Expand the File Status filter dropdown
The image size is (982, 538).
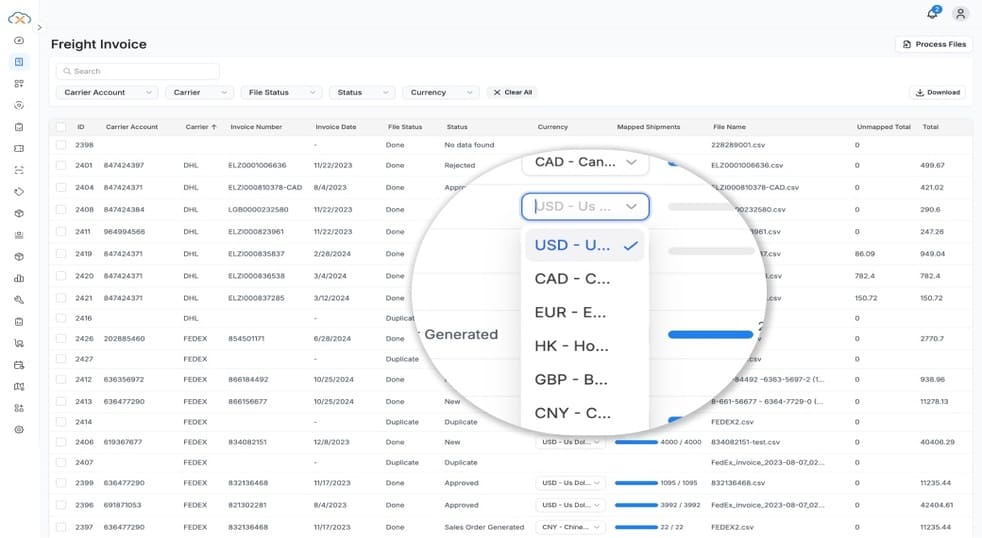(280, 92)
